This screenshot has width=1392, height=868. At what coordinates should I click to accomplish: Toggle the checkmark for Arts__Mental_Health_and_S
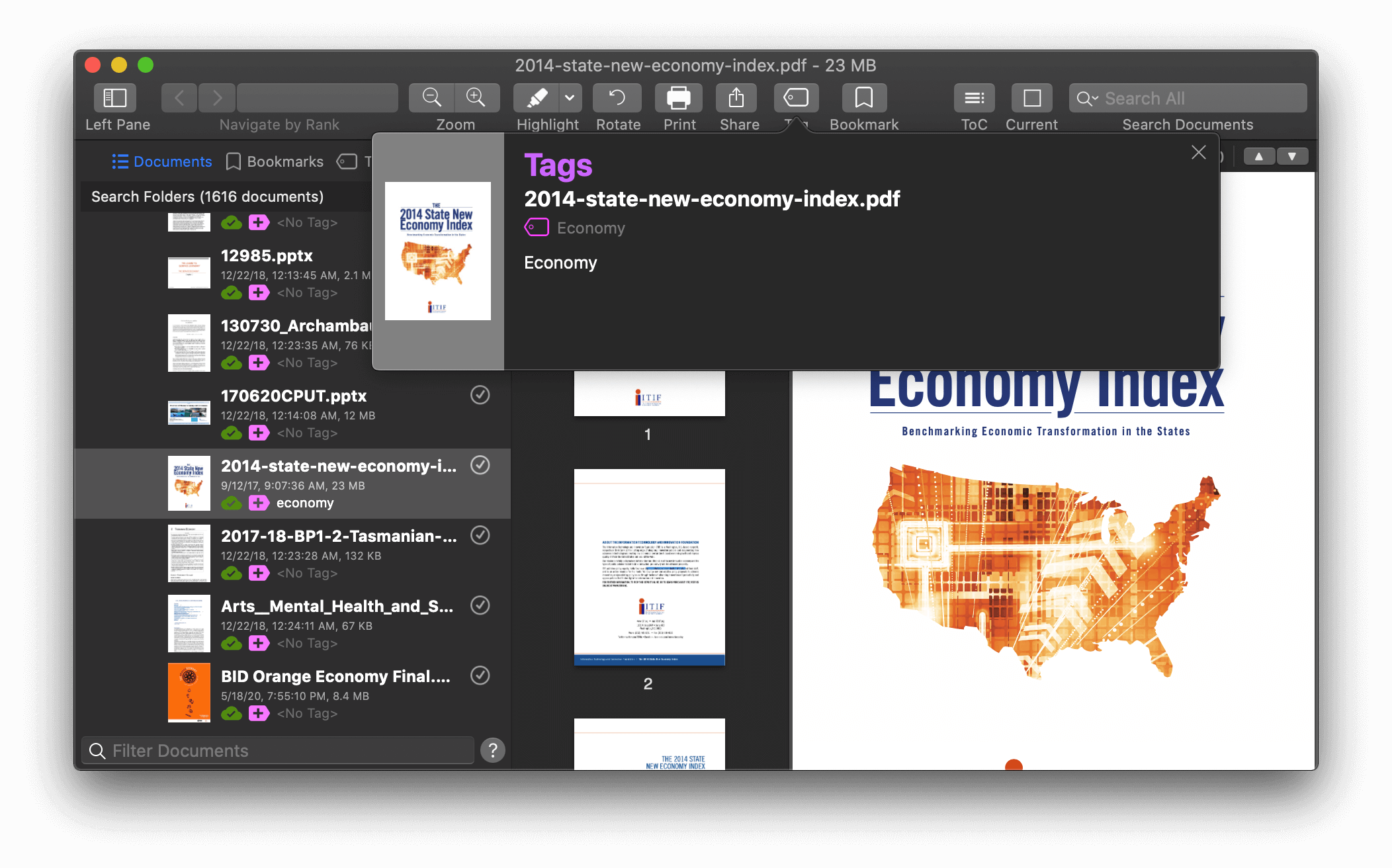pyautogui.click(x=480, y=605)
